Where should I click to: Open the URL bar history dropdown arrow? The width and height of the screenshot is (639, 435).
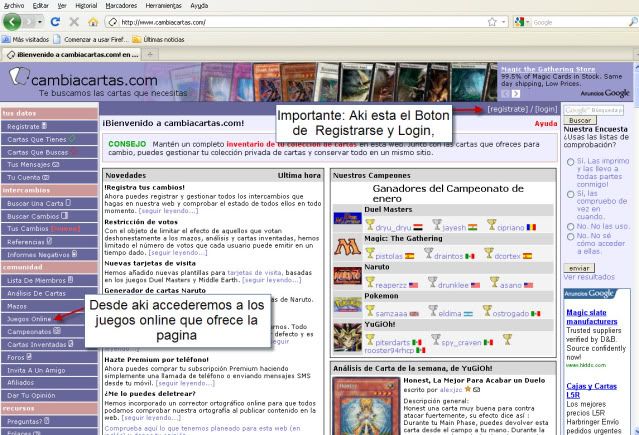tap(504, 22)
